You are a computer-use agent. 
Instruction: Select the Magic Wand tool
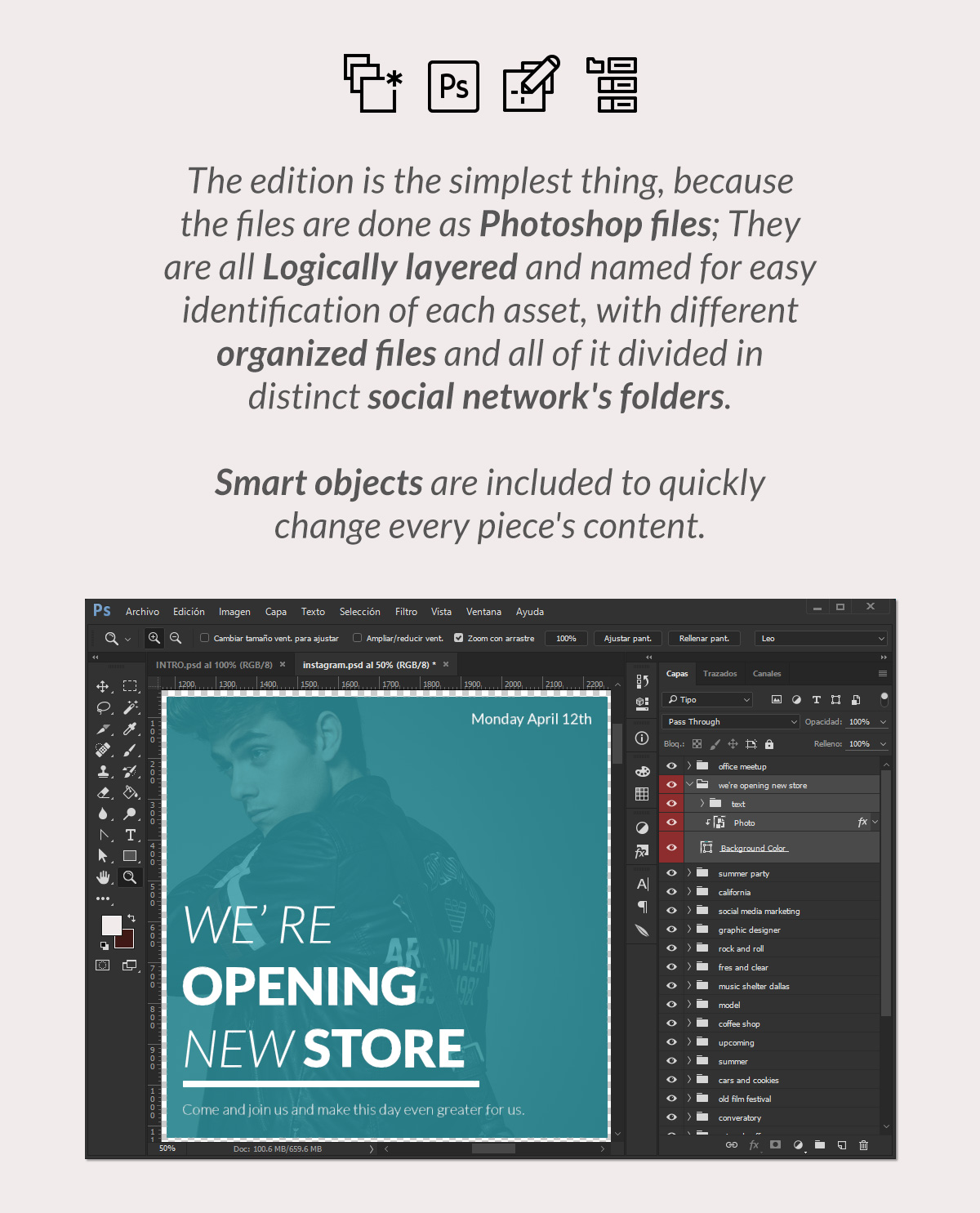click(x=130, y=707)
